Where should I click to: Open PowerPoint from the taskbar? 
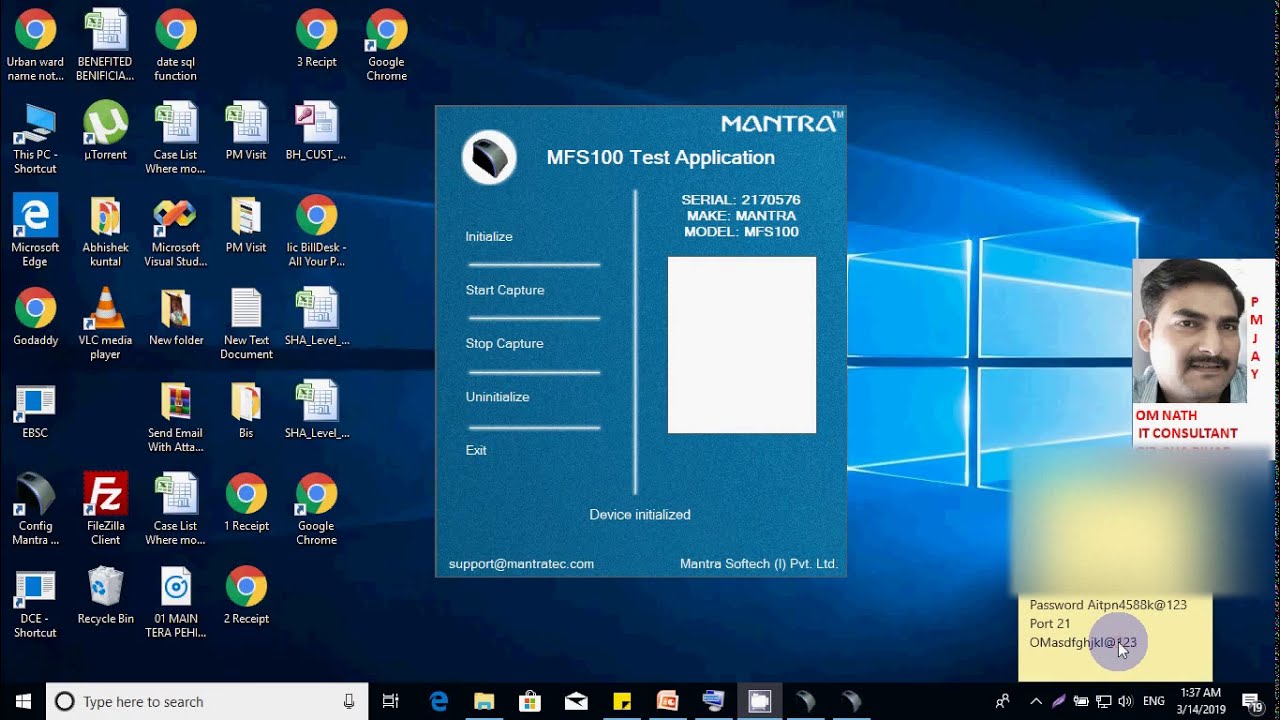667,701
